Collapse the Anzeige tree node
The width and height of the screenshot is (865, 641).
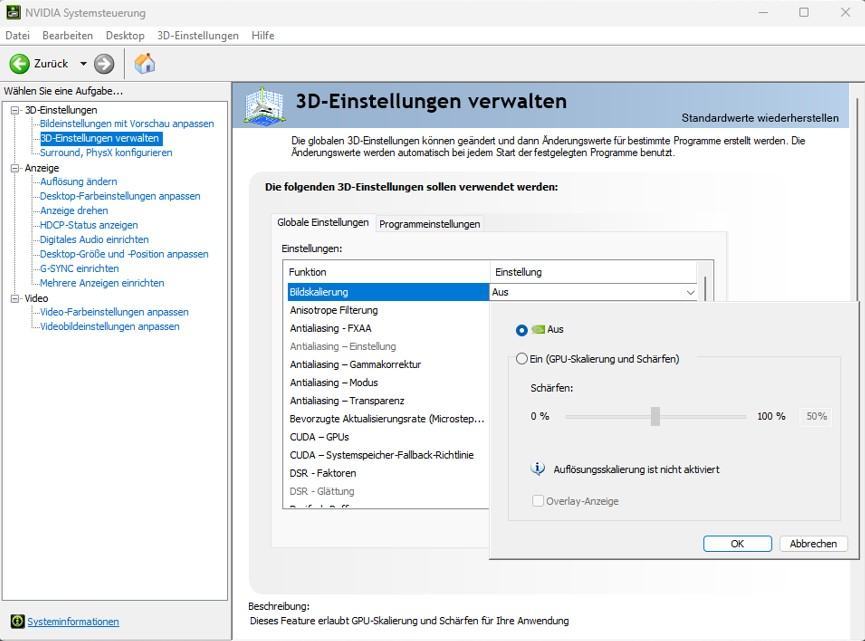(15, 168)
